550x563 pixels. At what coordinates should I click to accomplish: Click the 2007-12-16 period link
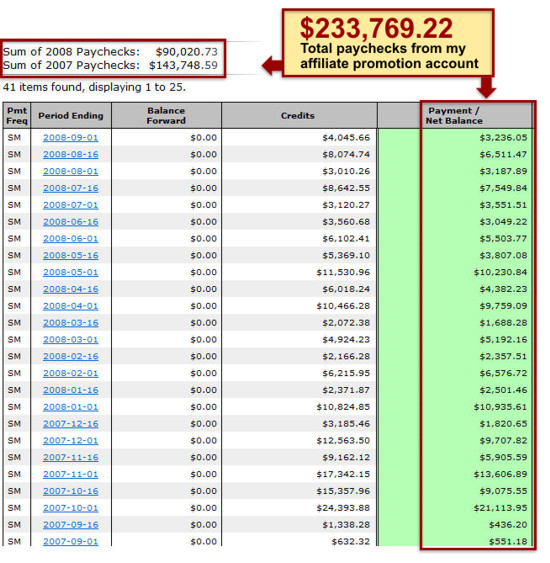click(70, 424)
